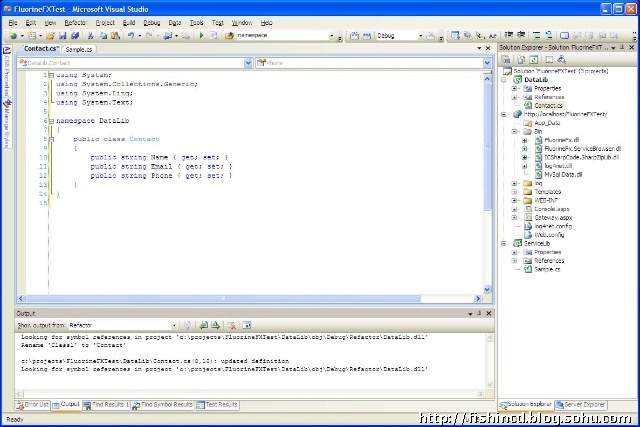The width and height of the screenshot is (640, 427).
Task: Click the Save All toolbar icon
Action: (x=75, y=36)
